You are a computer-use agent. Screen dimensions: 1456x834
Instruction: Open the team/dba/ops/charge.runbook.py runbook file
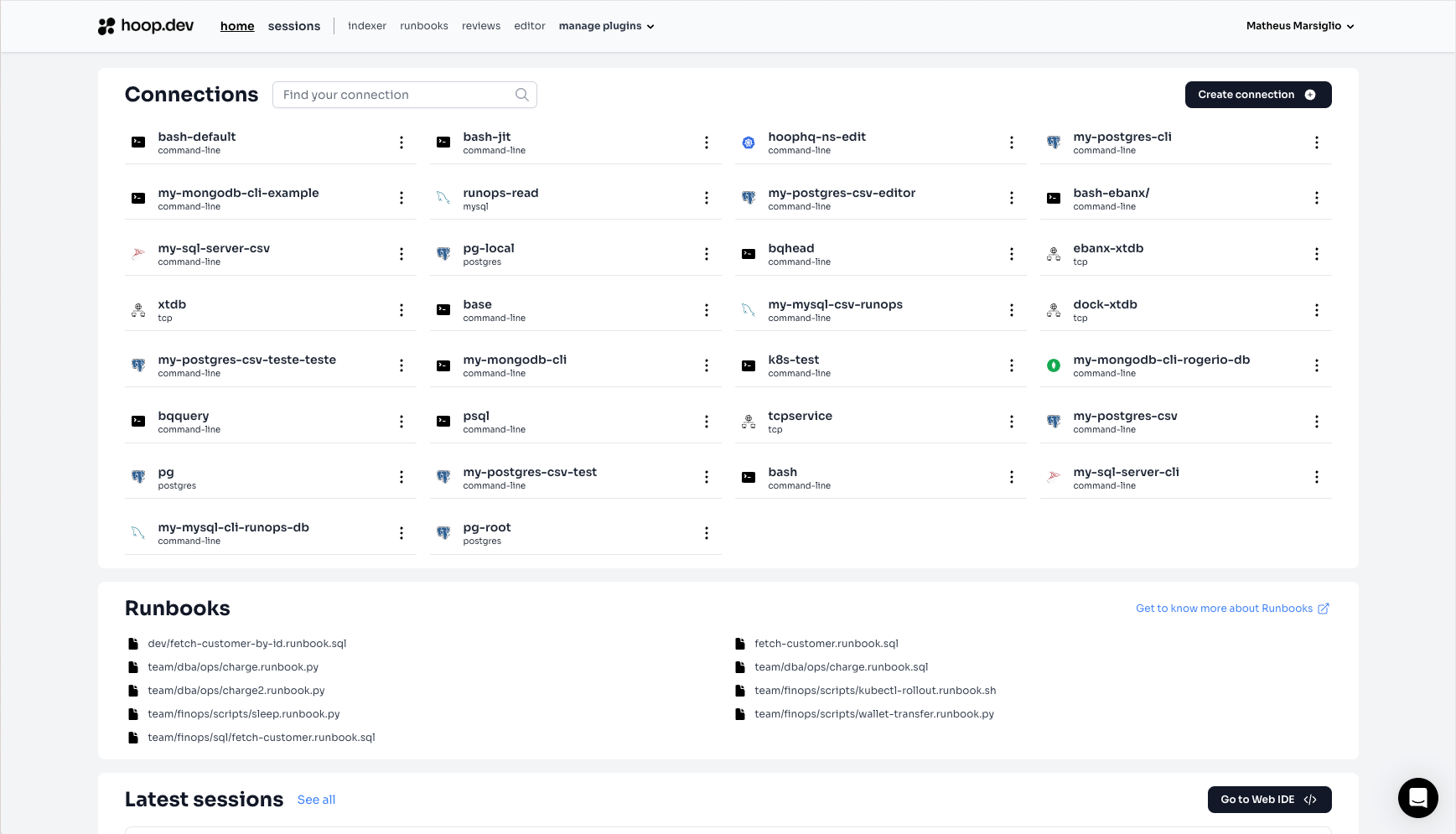233,667
